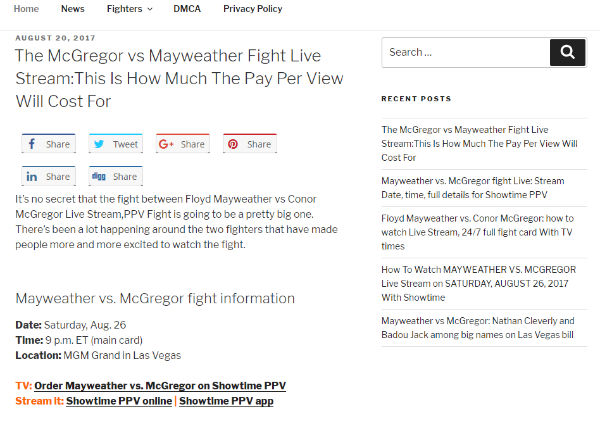The image size is (600, 421).
Task: Open the recent post 'The McGregor vs Mayweather Fight Live Stream'
Action: pyautogui.click(x=479, y=144)
